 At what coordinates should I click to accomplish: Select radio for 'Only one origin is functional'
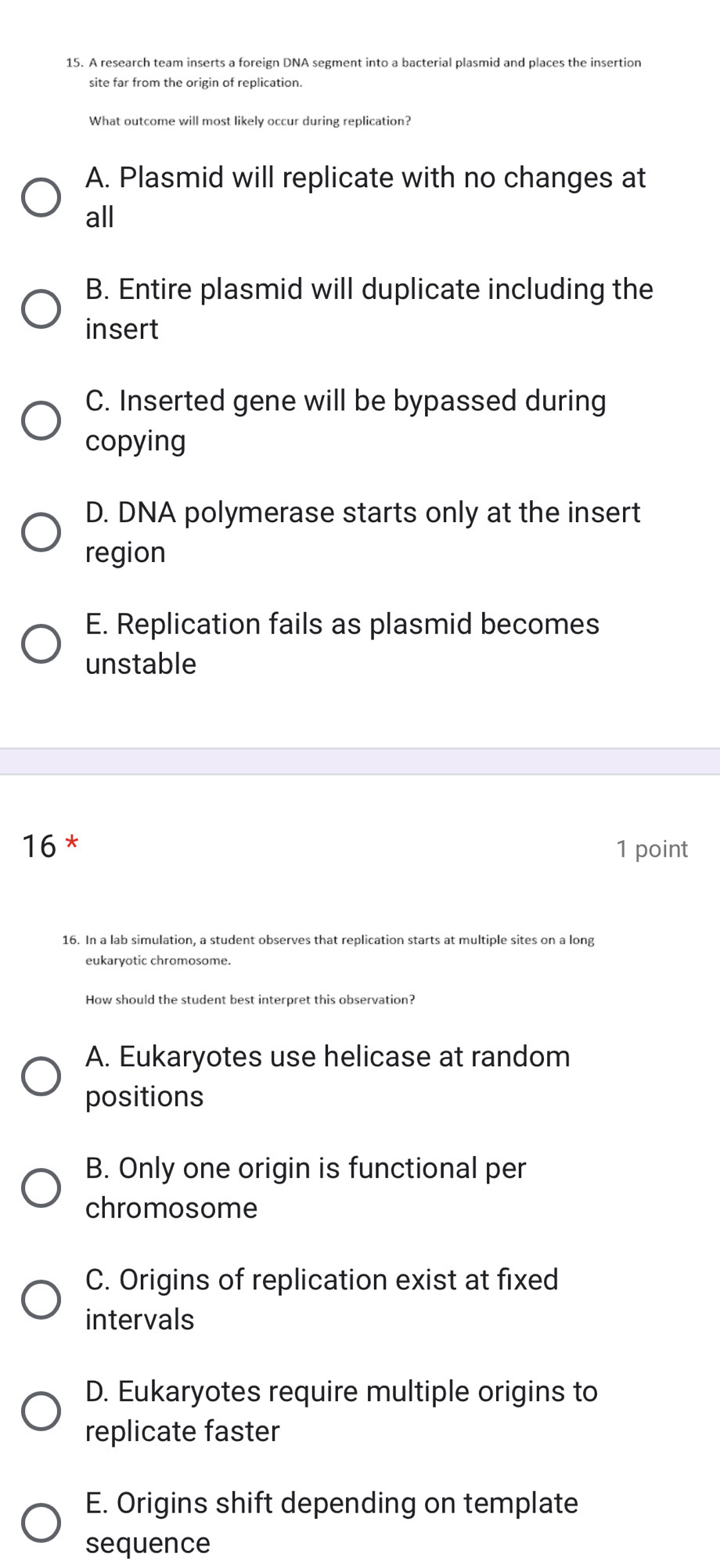pos(41,1188)
